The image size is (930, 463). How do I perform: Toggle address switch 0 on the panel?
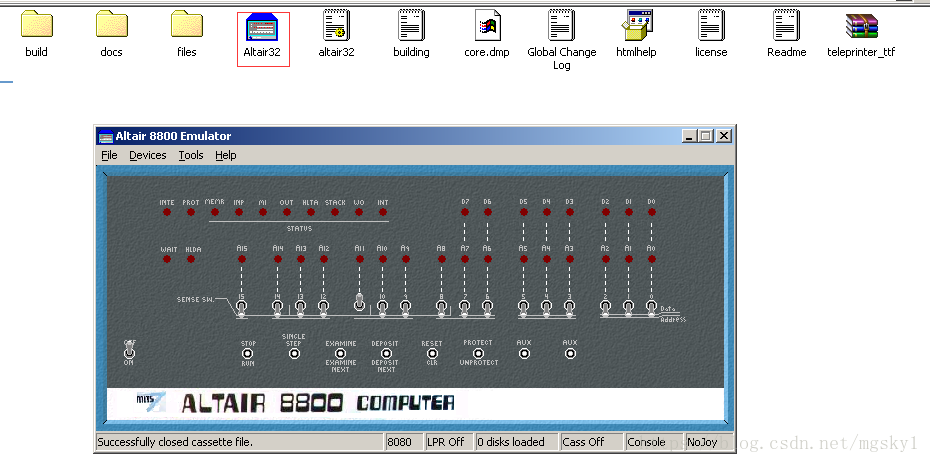coord(651,305)
